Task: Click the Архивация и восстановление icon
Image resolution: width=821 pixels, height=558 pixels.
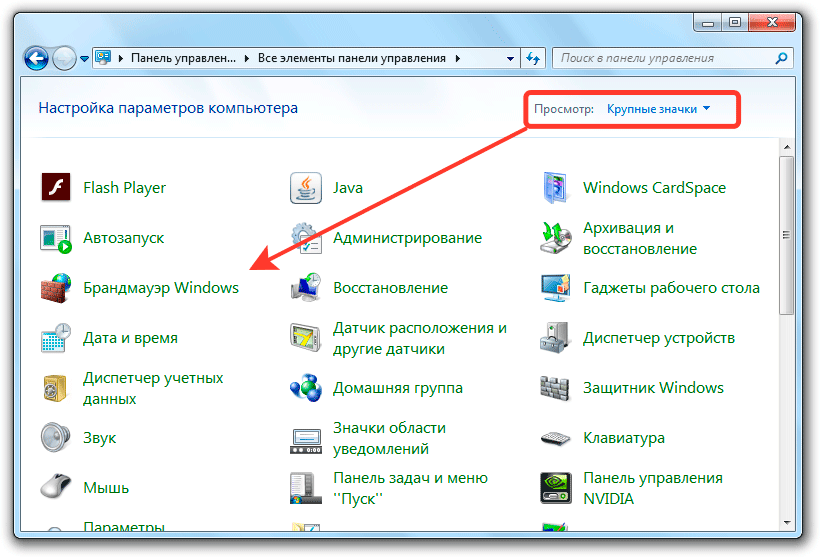Action: click(x=556, y=238)
